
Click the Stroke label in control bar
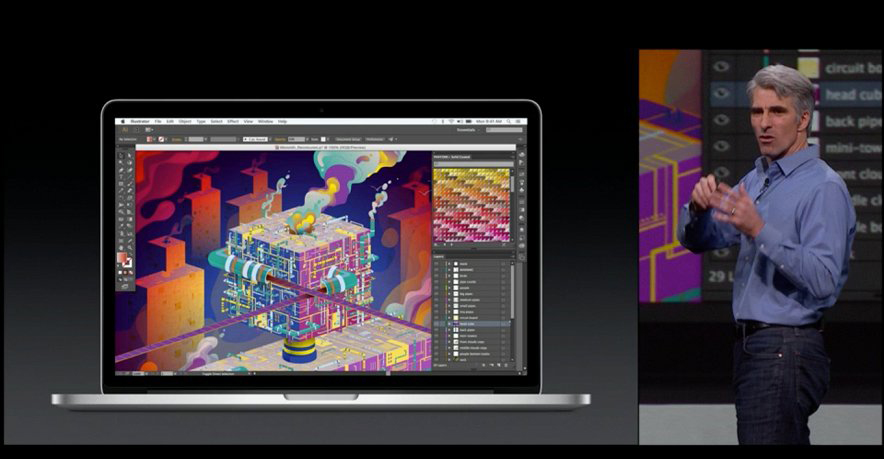[x=176, y=139]
